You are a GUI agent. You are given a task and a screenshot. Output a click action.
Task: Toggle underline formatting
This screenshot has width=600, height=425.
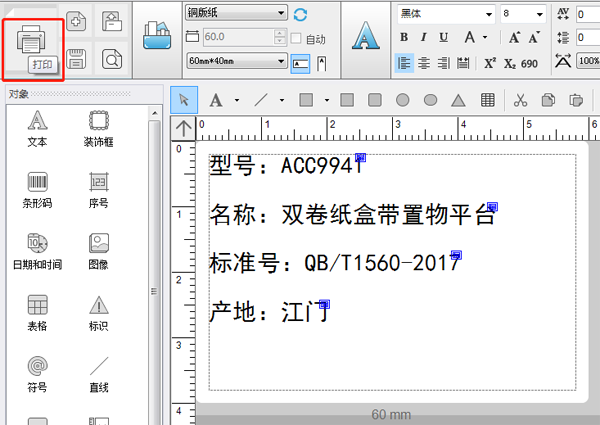[x=443, y=37]
